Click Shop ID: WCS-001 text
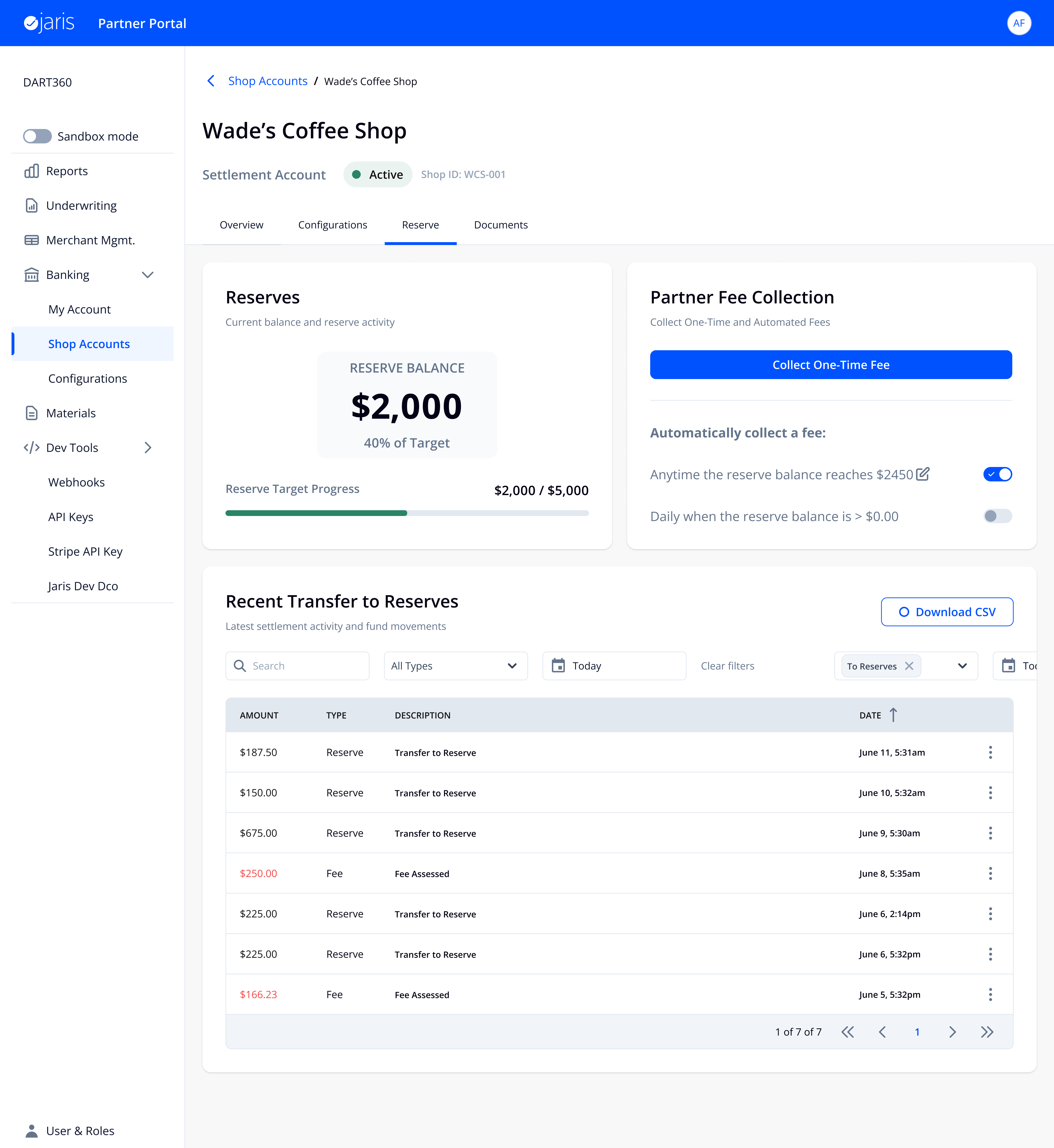Image resolution: width=1054 pixels, height=1148 pixels. (x=463, y=175)
